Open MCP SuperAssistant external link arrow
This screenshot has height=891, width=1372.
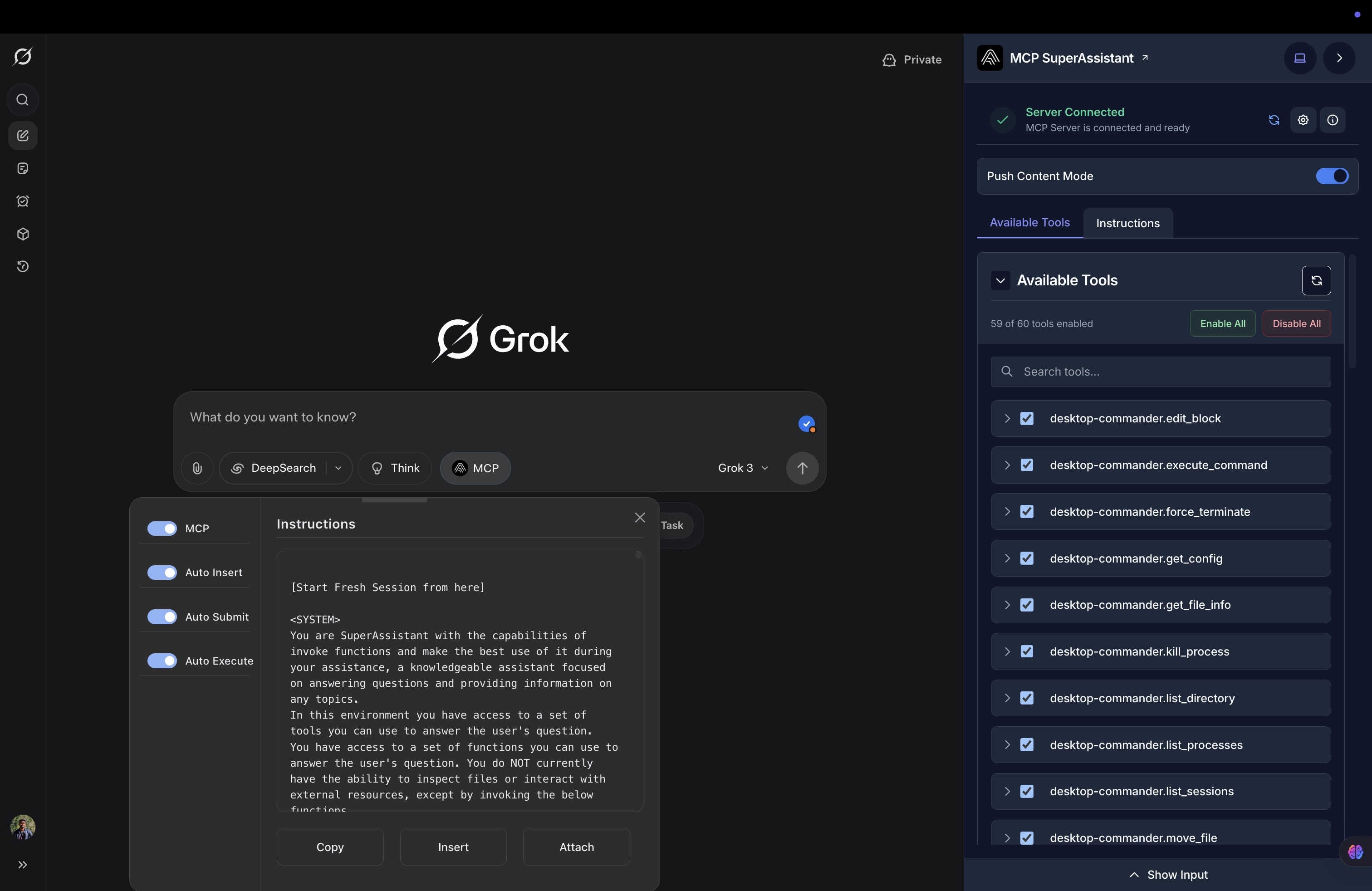coord(1145,57)
